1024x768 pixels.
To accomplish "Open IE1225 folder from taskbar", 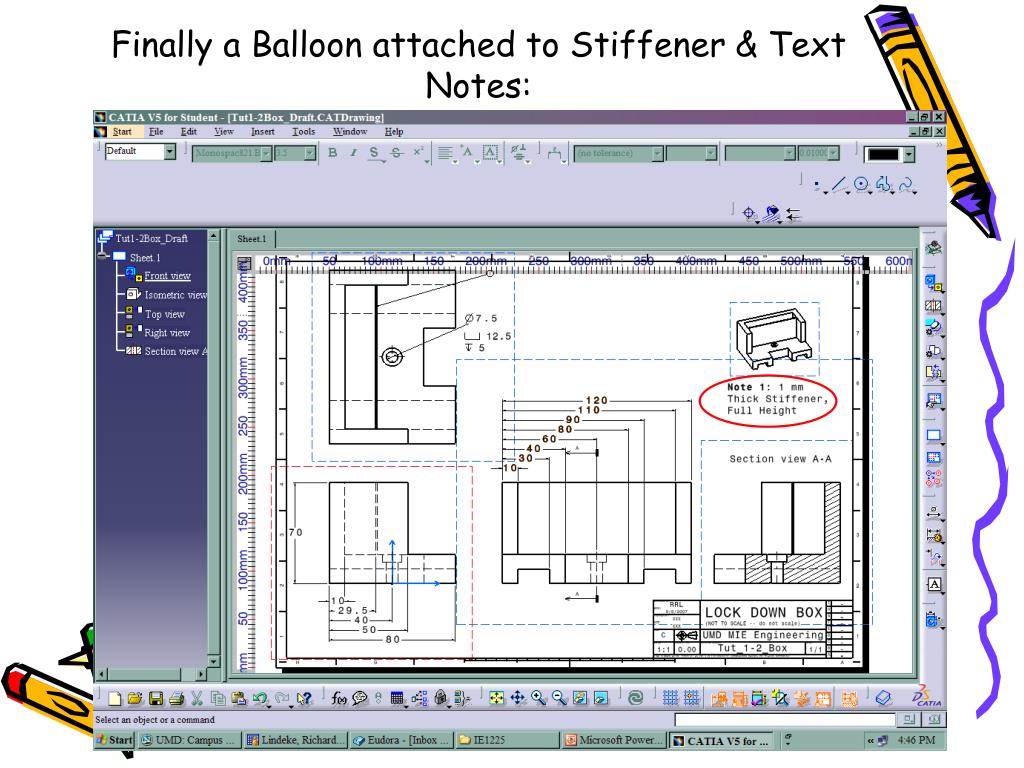I will point(507,740).
